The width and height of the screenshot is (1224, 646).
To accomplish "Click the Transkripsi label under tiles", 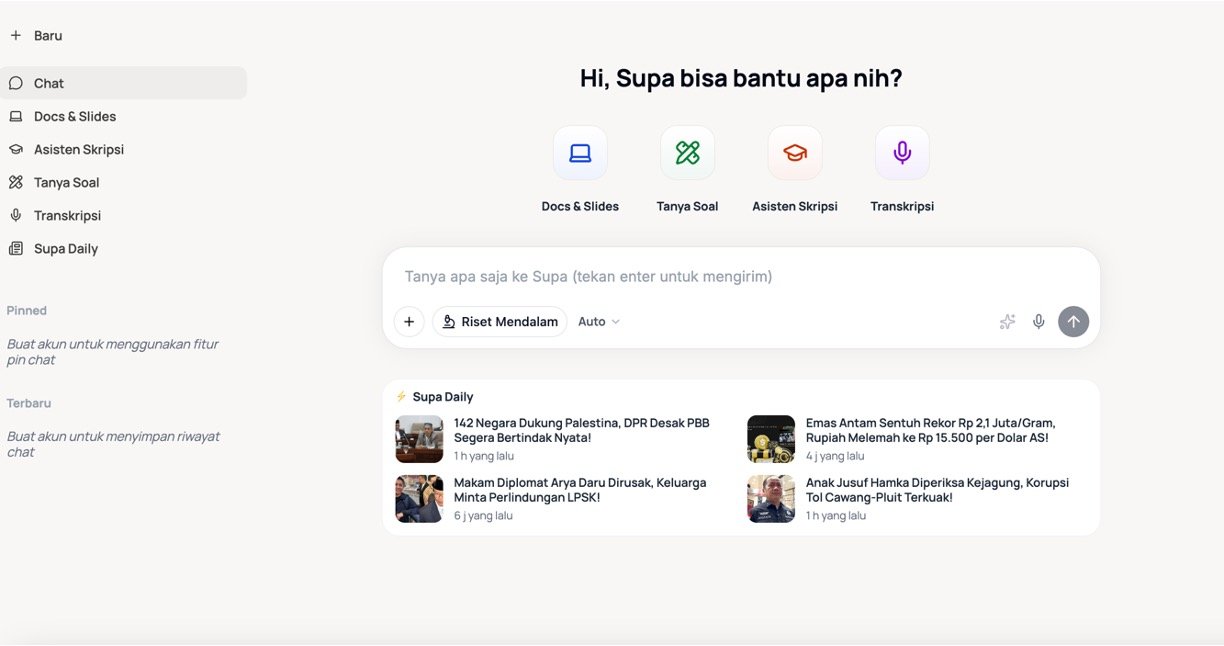I will 902,206.
